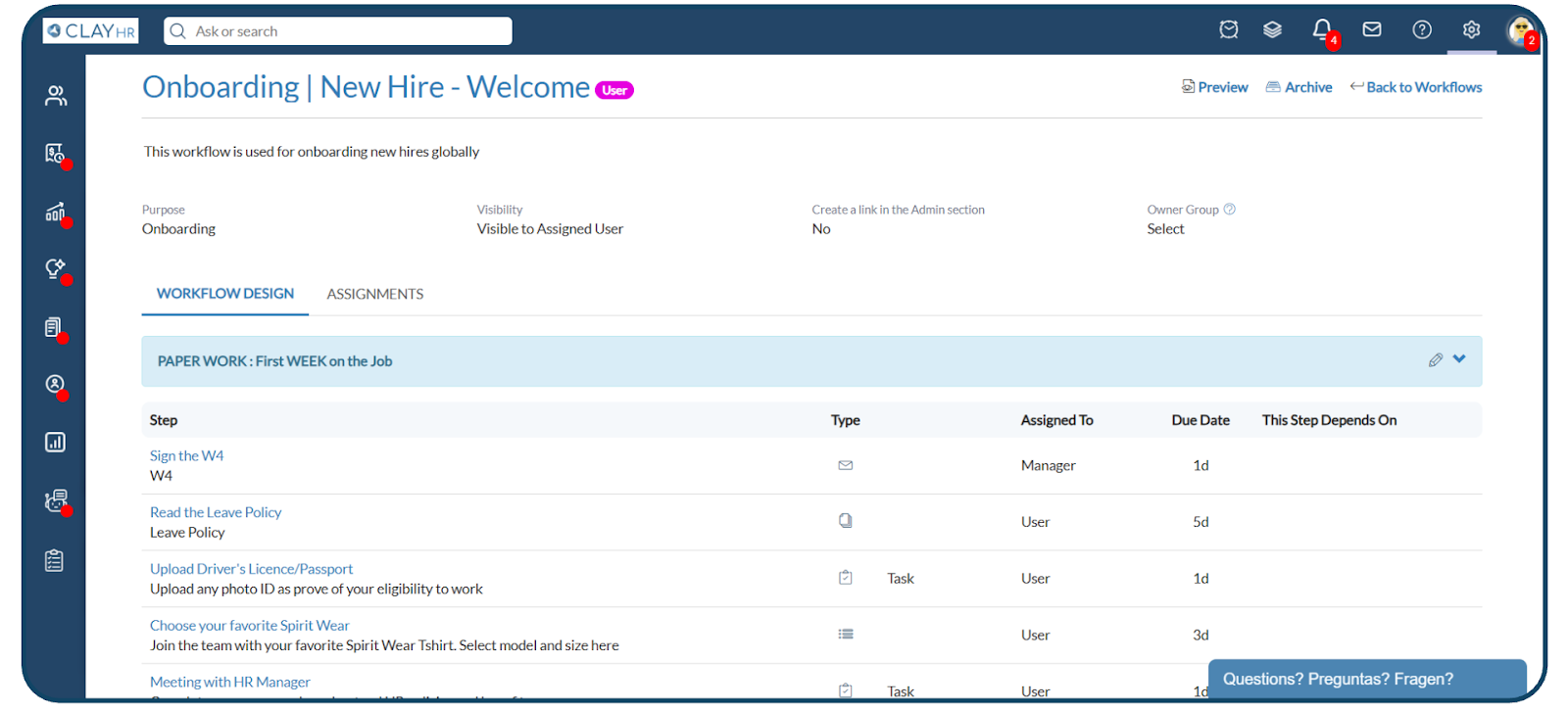Open the Meeting with HR Manager step
1568x710 pixels.
(230, 683)
